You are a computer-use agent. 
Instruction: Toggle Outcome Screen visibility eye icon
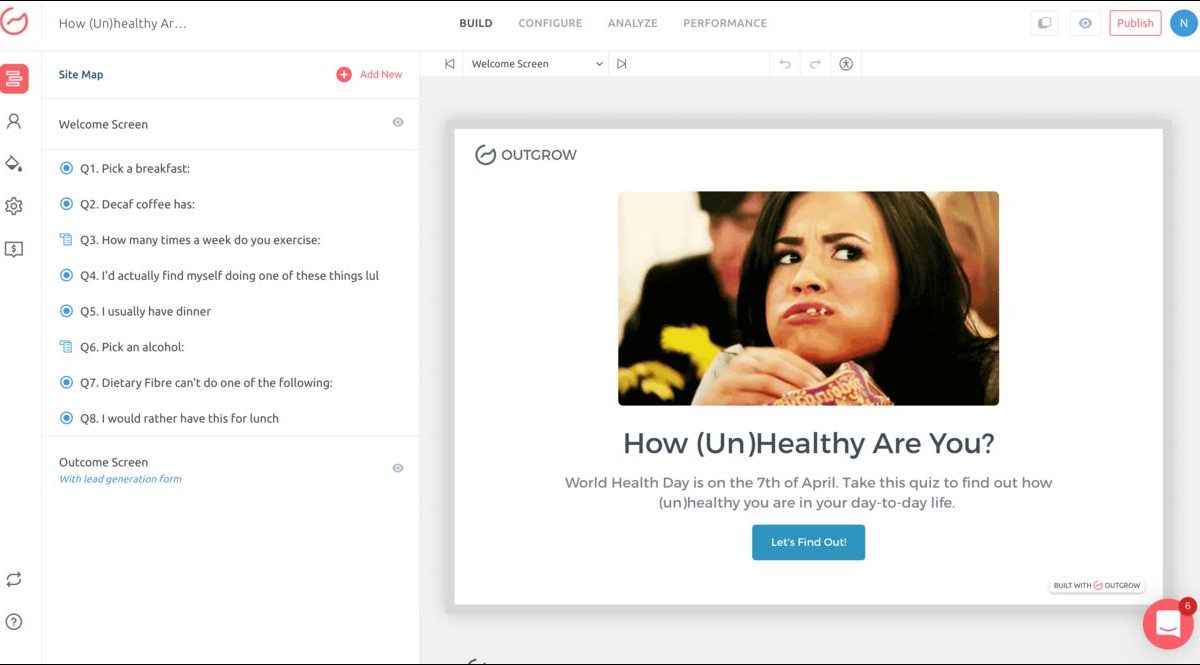coord(398,468)
